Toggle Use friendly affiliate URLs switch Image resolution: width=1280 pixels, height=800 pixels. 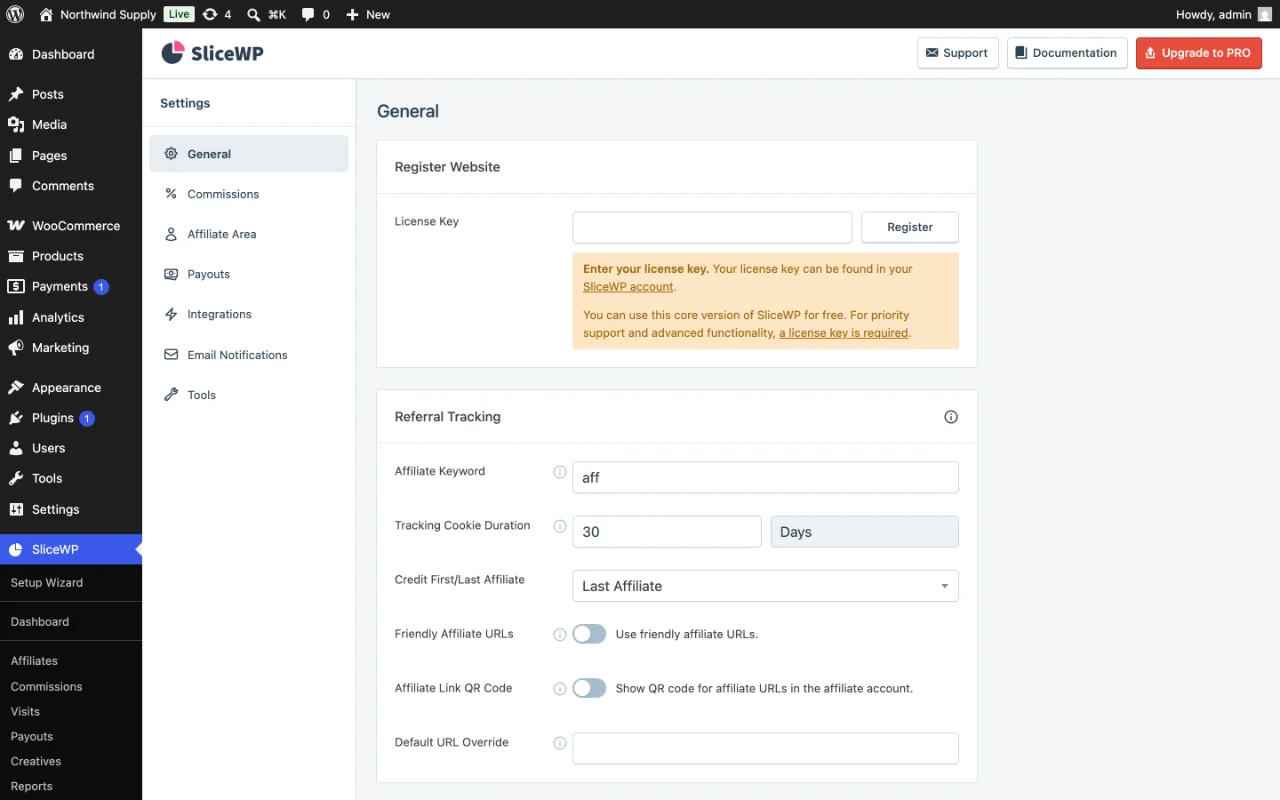589,634
